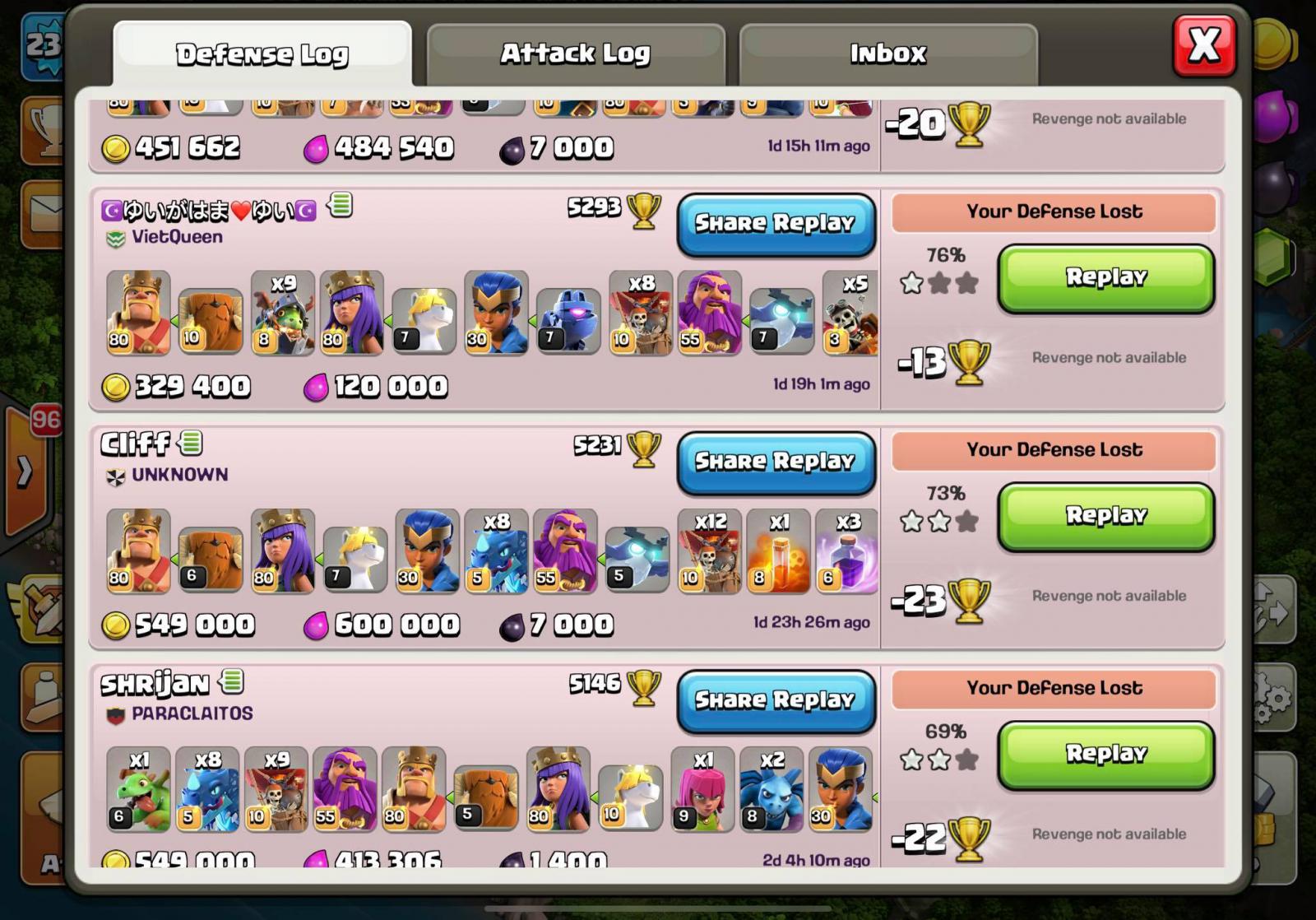
Task: Switch to the Attack Log tab
Action: click(576, 54)
